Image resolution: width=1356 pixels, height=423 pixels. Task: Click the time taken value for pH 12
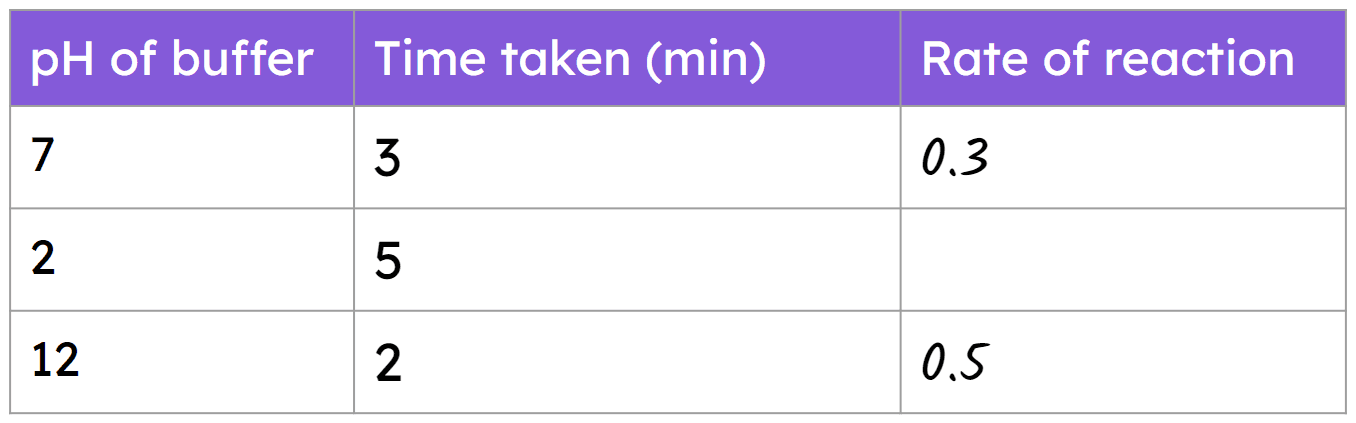388,363
